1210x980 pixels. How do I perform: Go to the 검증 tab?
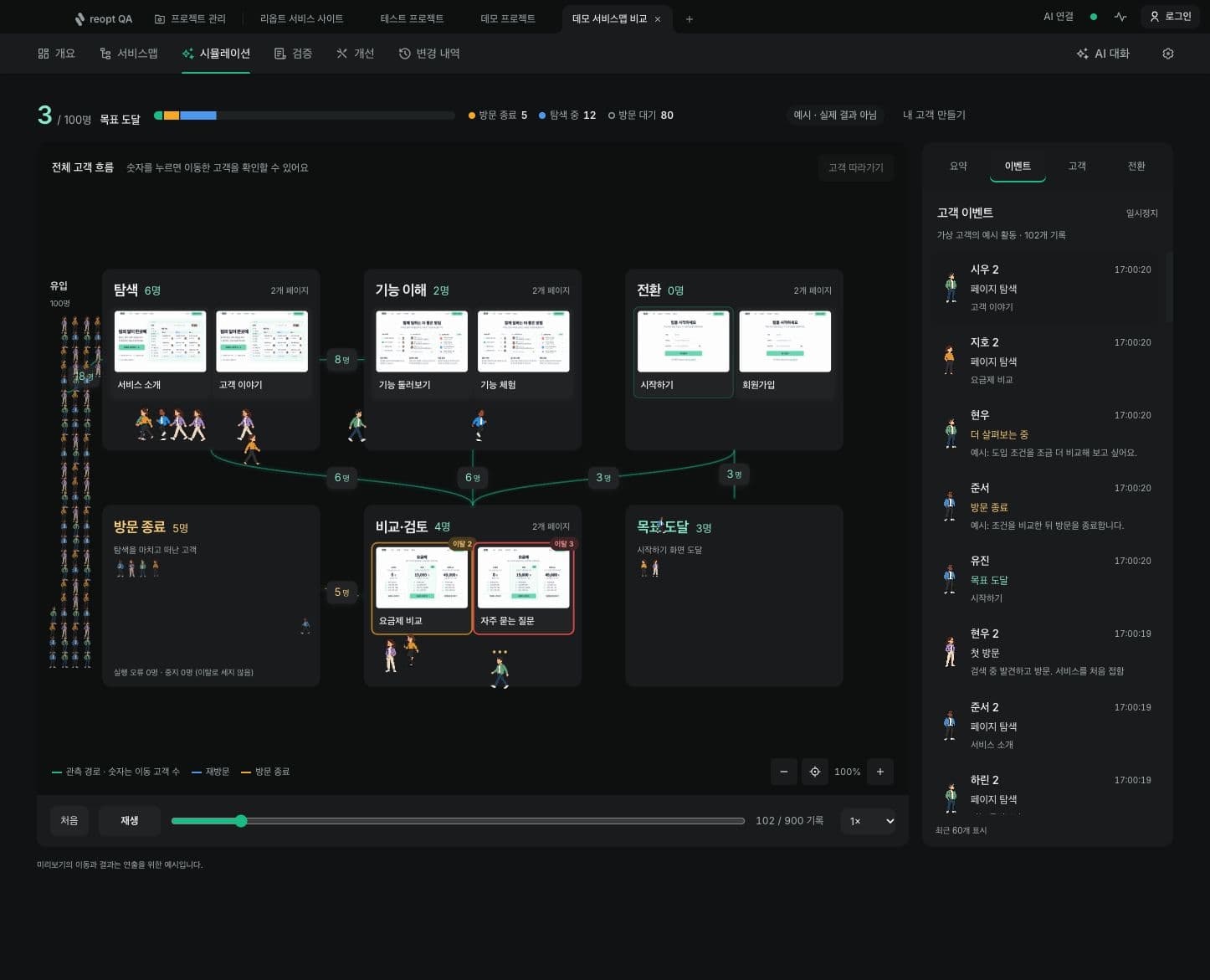293,54
